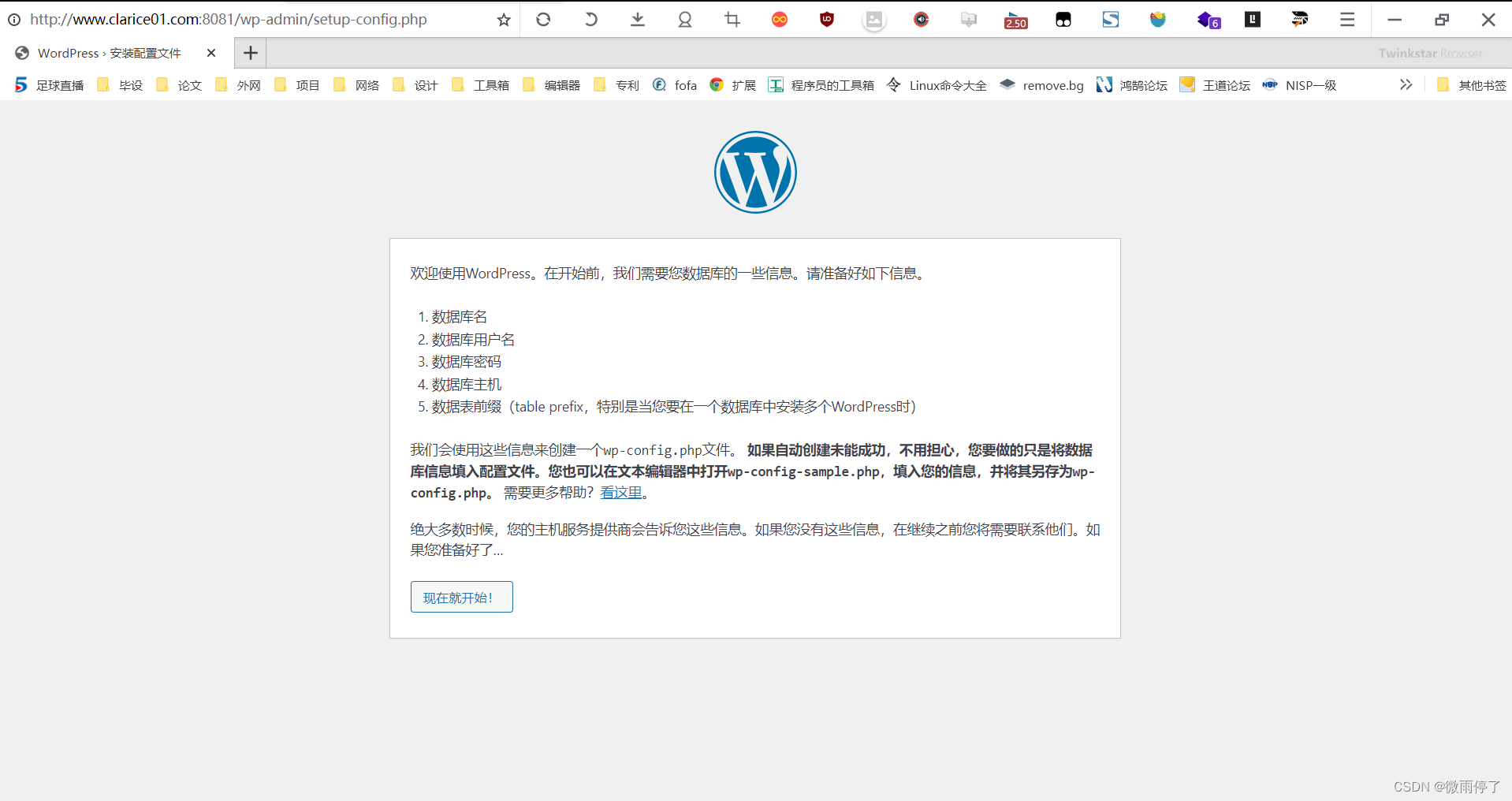Open the 王道论坛 bookmark
The width and height of the screenshot is (1512, 801).
[1215, 85]
